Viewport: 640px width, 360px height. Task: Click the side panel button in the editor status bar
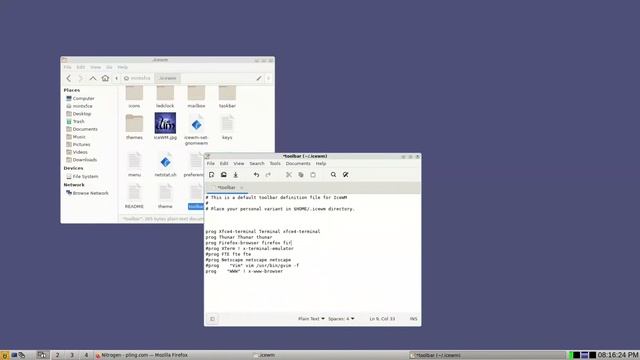[212, 319]
